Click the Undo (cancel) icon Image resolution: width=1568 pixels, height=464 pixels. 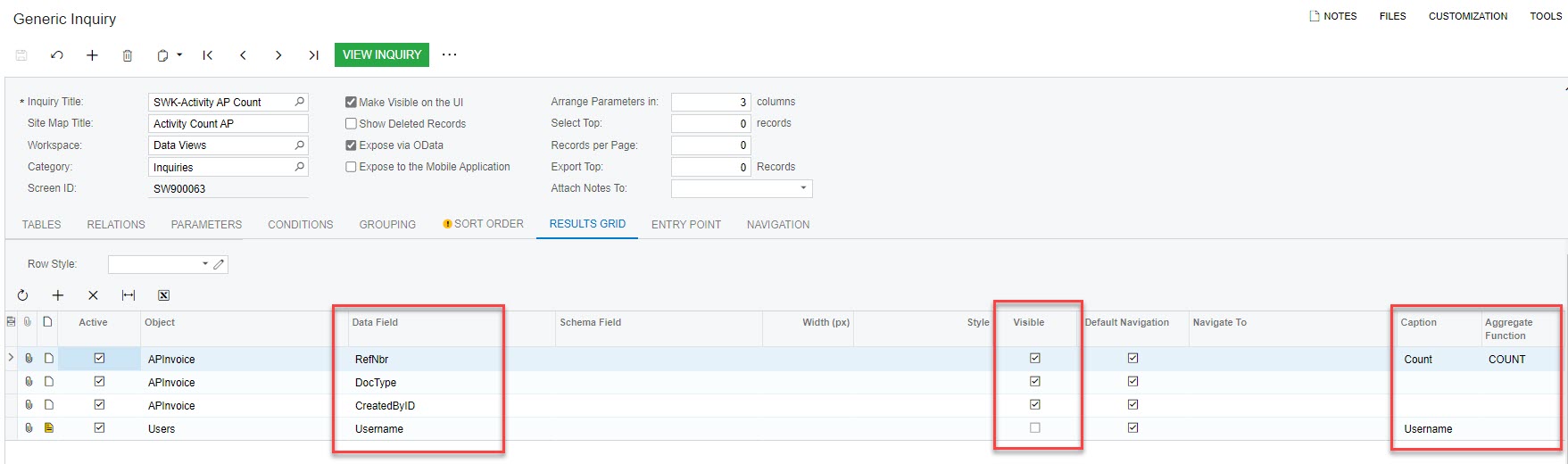tap(57, 55)
